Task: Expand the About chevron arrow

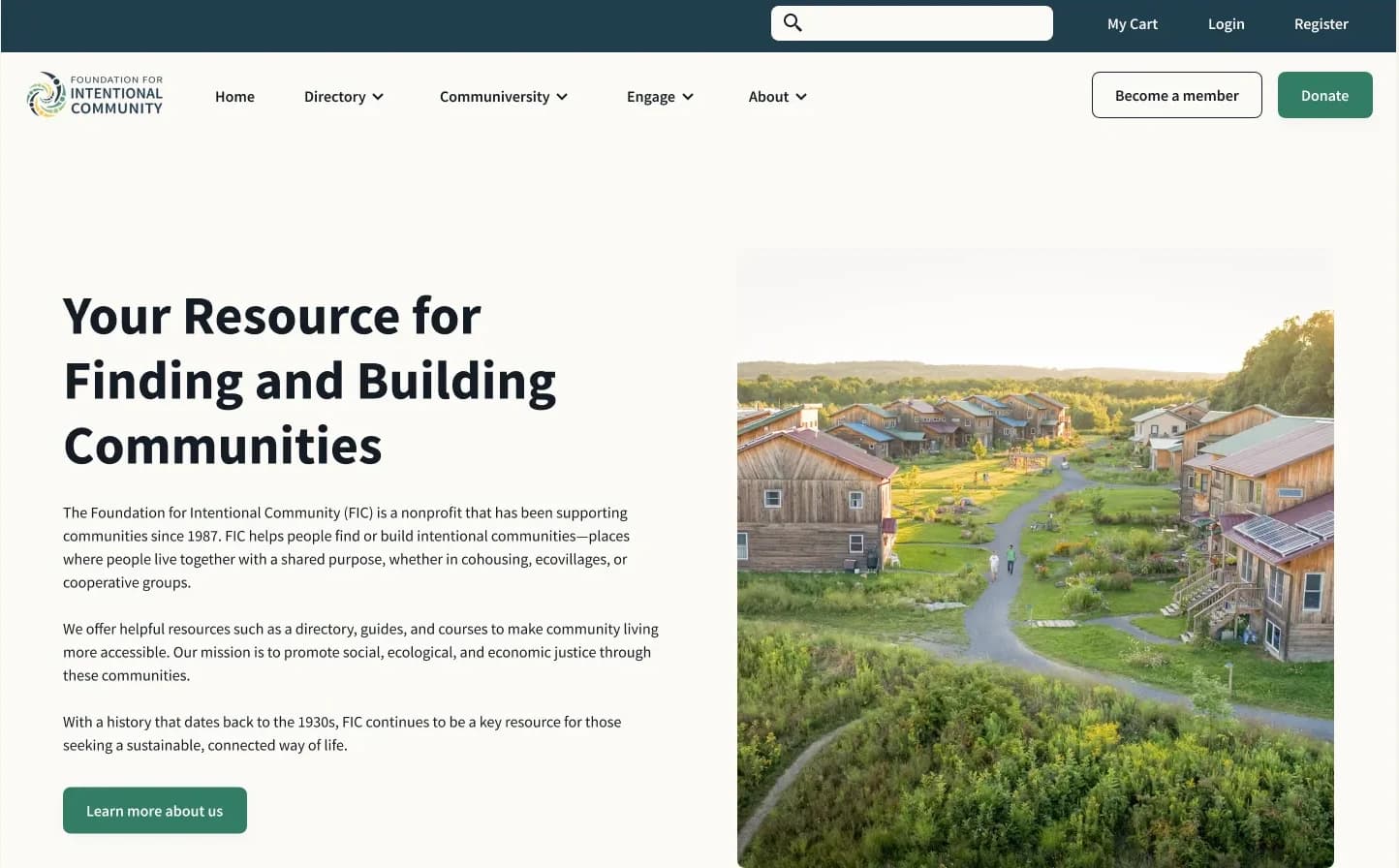Action: [801, 97]
